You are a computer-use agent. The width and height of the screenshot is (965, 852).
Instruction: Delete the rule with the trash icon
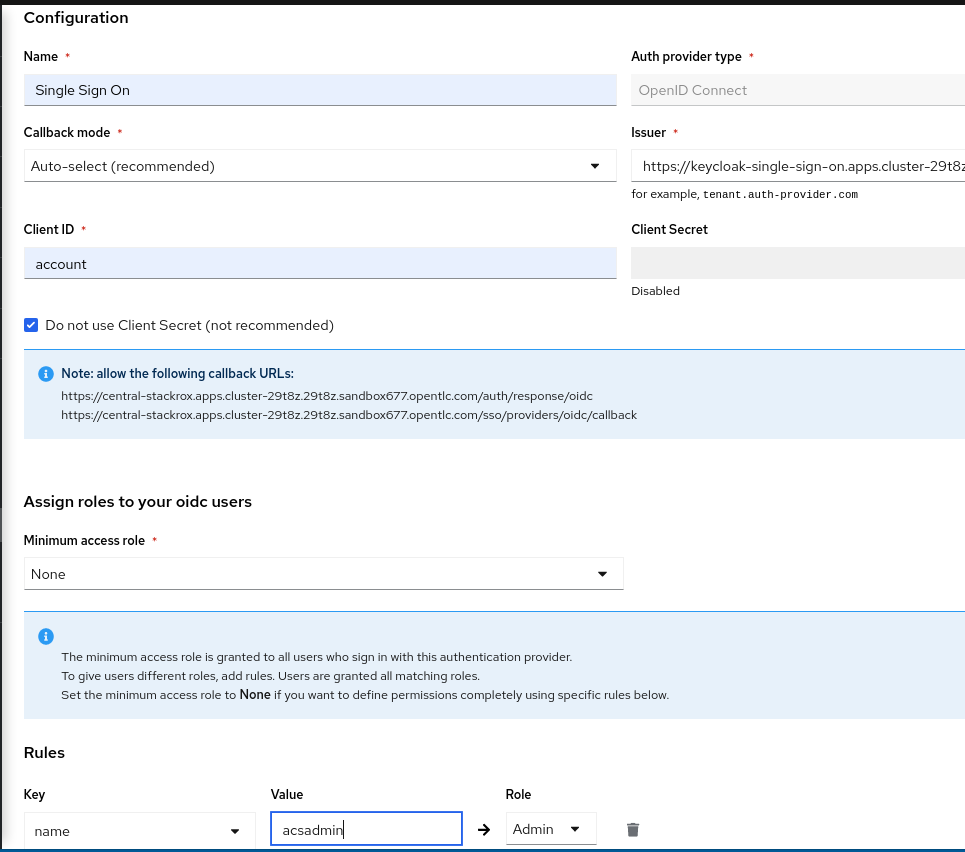(x=632, y=829)
